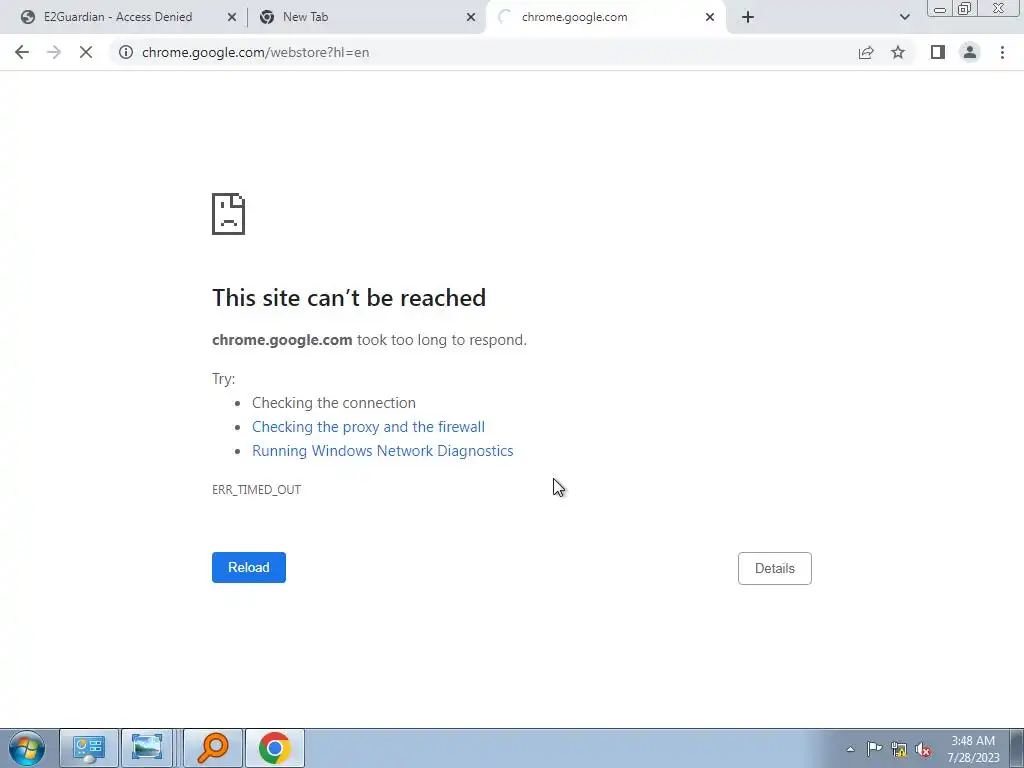Open Checking the proxy and the firewall link
1024x768 pixels.
(368, 426)
